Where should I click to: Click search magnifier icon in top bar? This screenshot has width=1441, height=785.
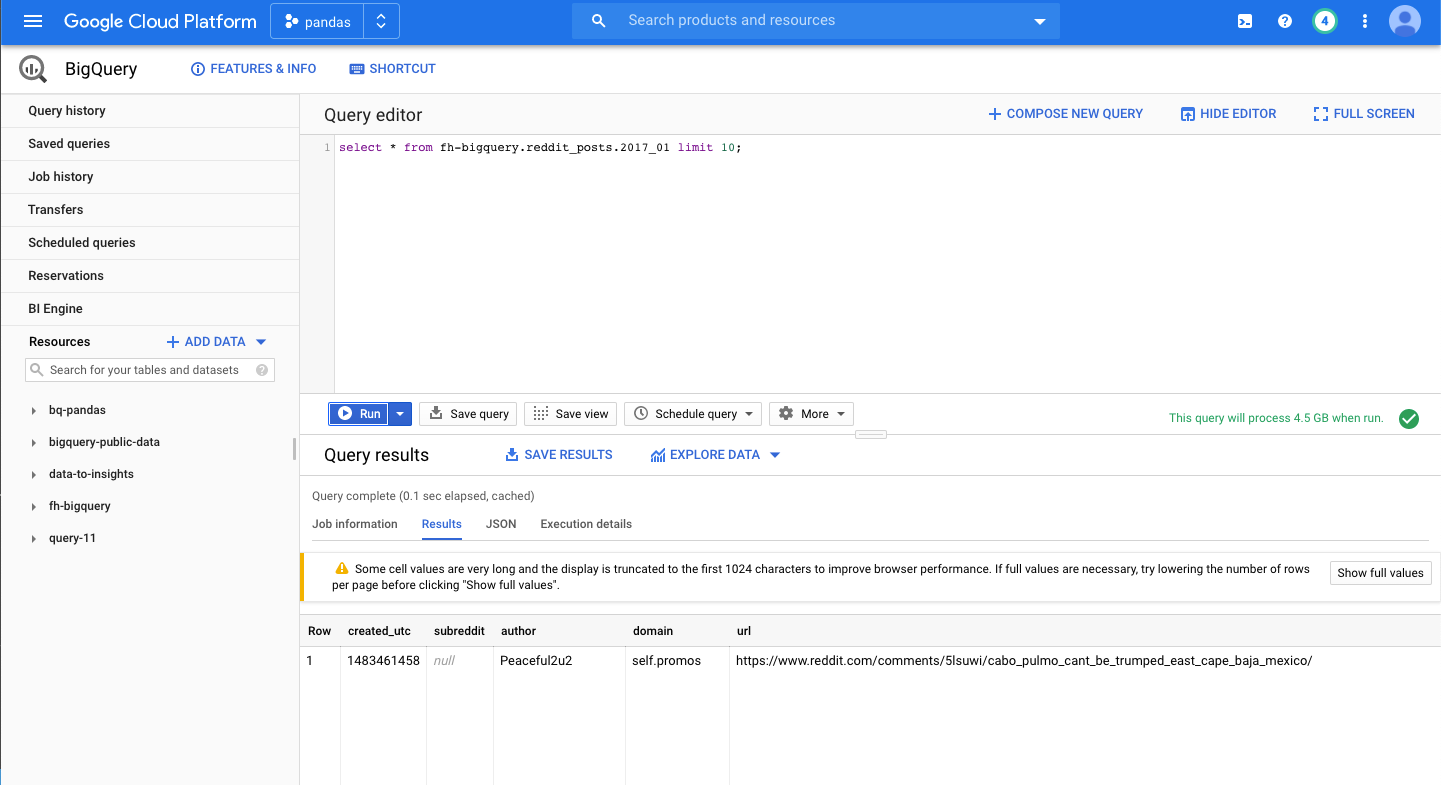(x=599, y=21)
